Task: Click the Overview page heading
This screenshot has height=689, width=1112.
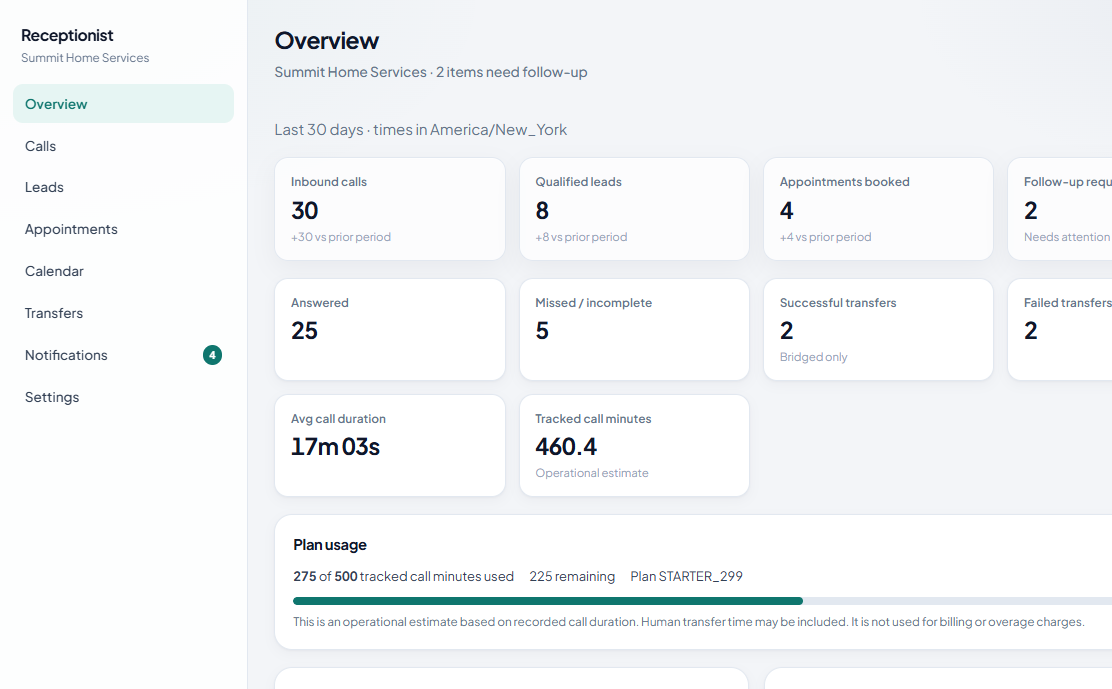Action: (327, 40)
